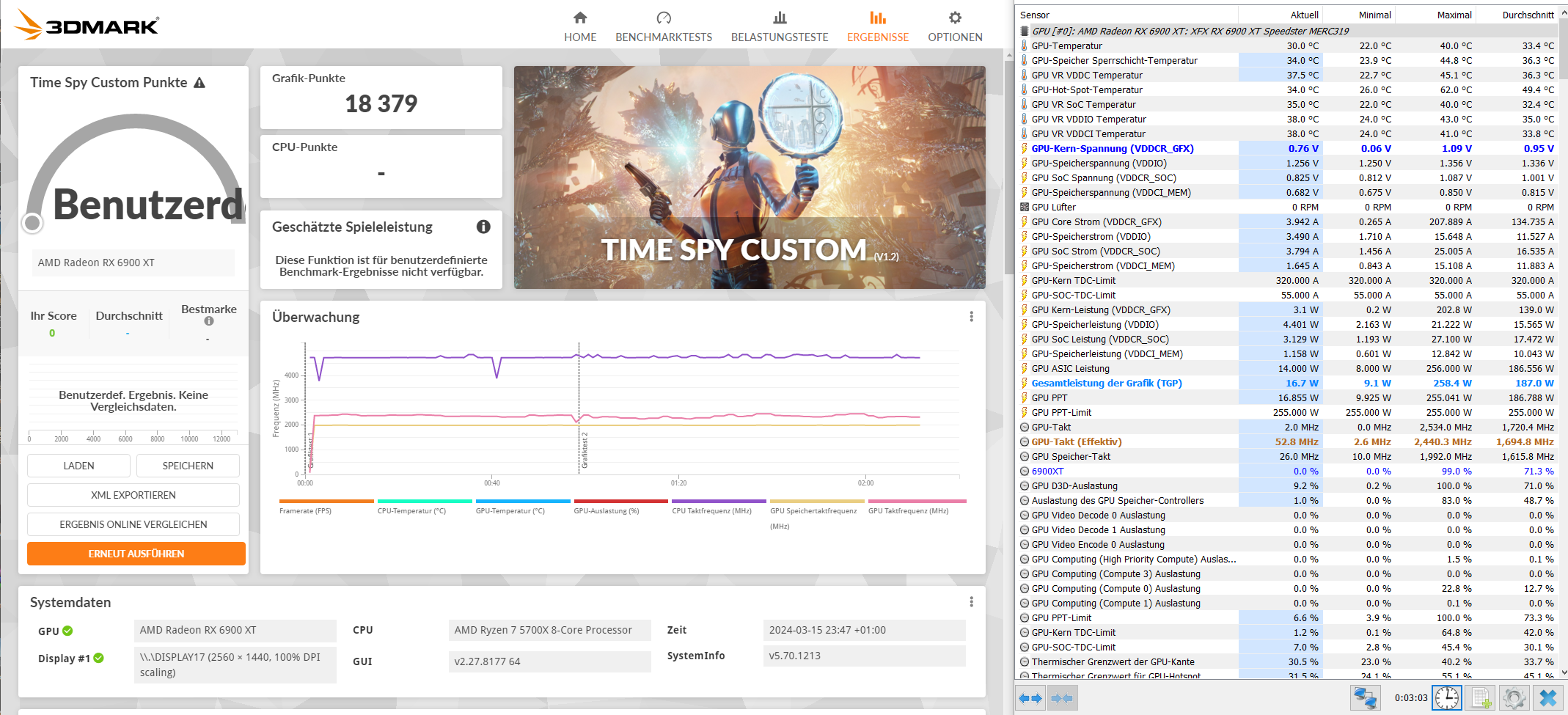This screenshot has height=715, width=1568.
Task: Click the SPEICHERN button
Action: pyautogui.click(x=188, y=466)
